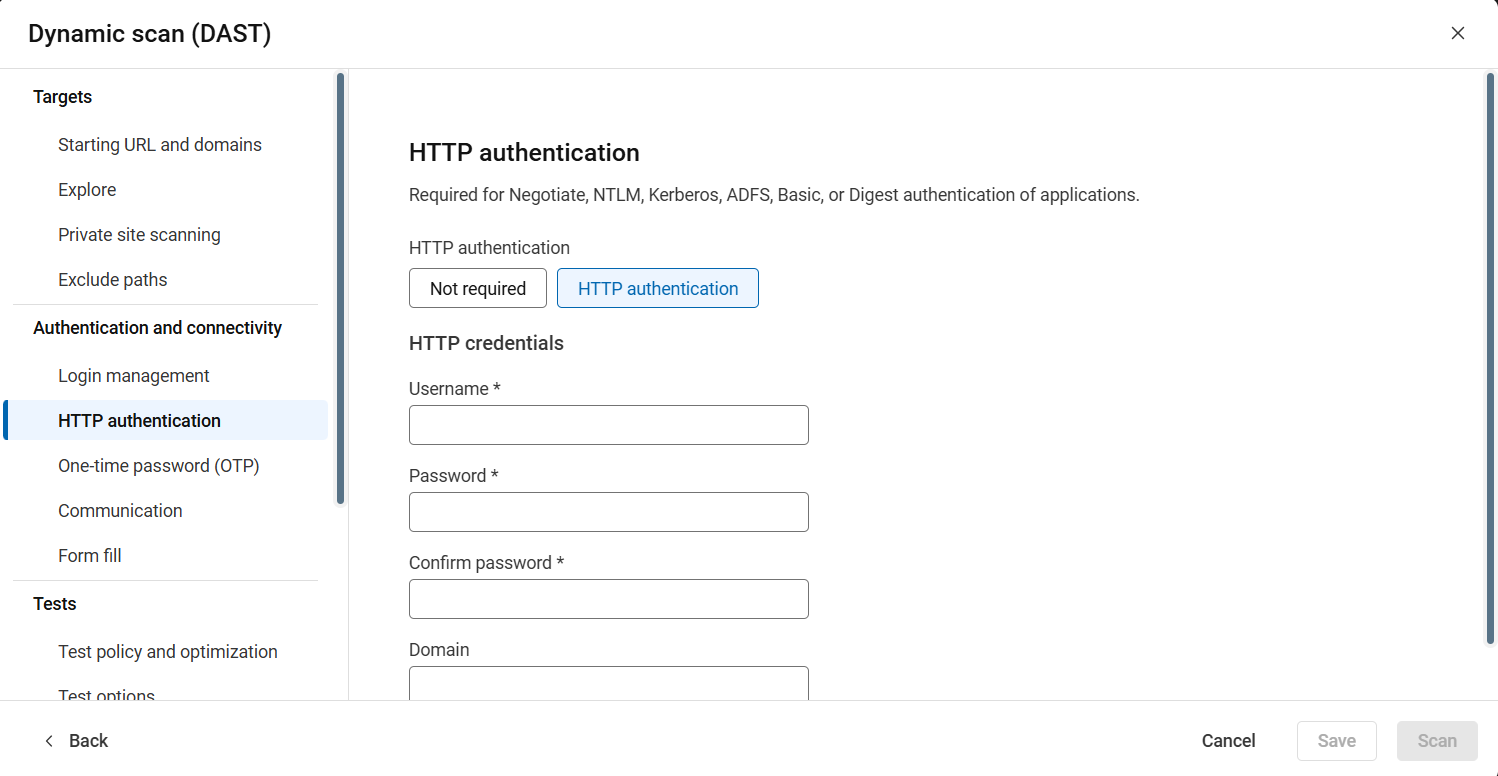The height and width of the screenshot is (776, 1498).
Task: Open Login management section
Action: click(x=134, y=376)
